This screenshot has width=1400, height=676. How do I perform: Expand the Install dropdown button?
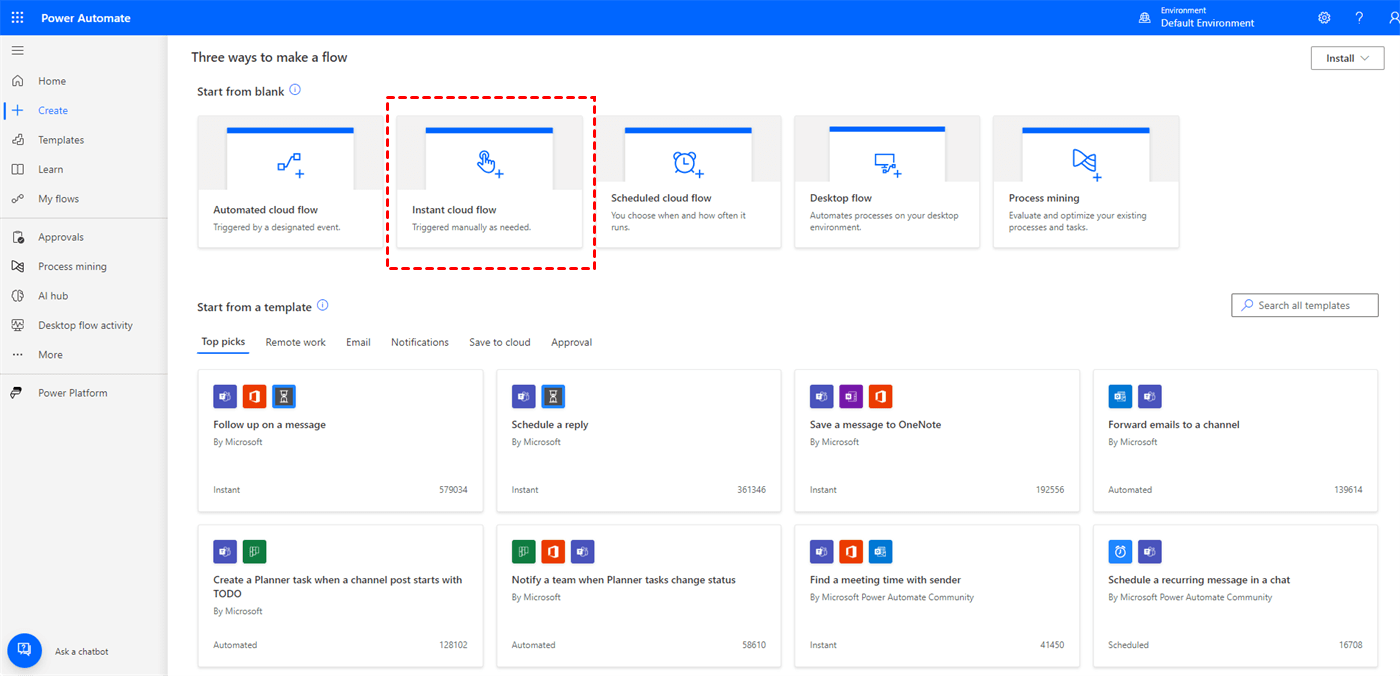pyautogui.click(x=1346, y=58)
